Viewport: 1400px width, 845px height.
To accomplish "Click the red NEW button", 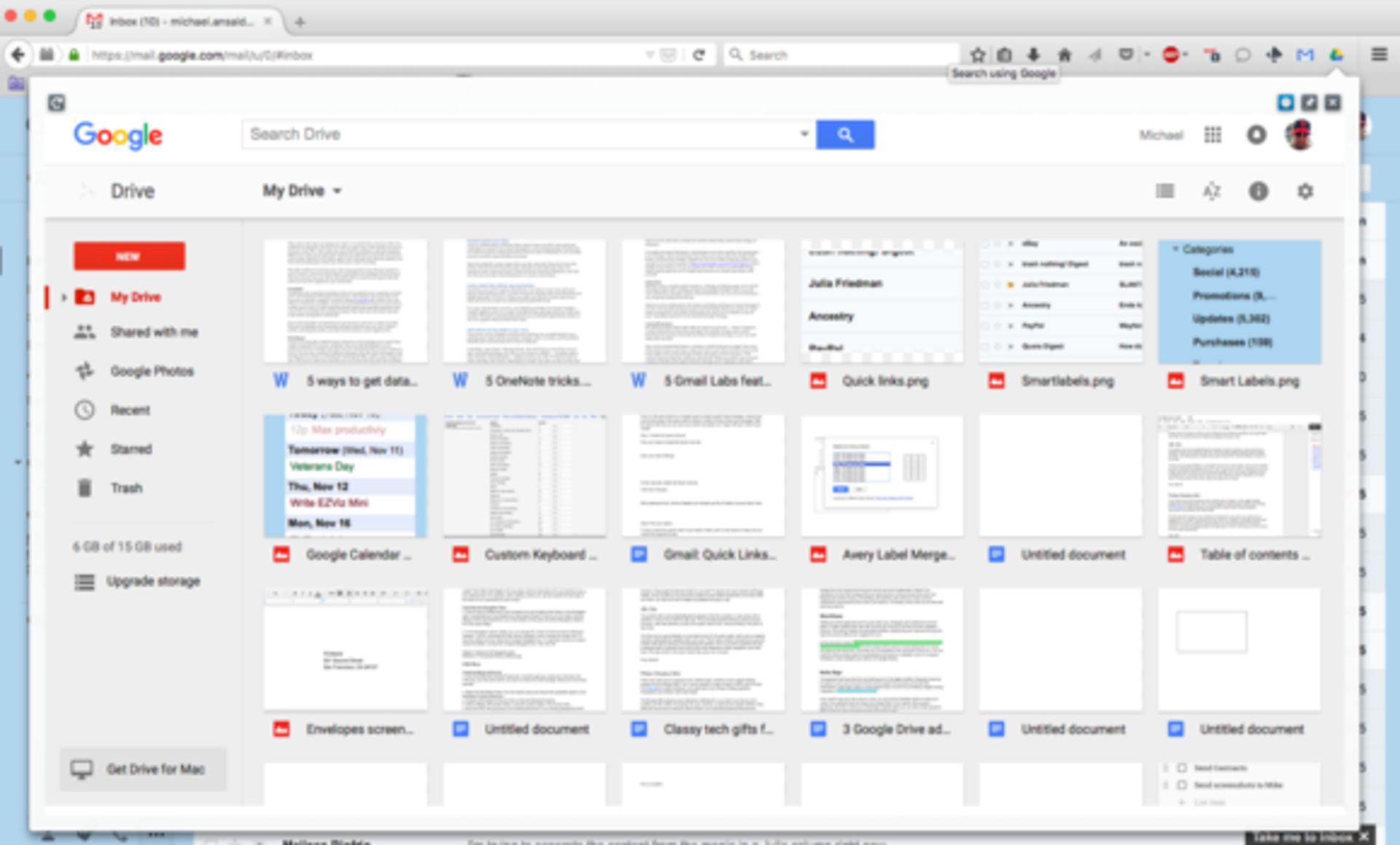I will coord(129,256).
